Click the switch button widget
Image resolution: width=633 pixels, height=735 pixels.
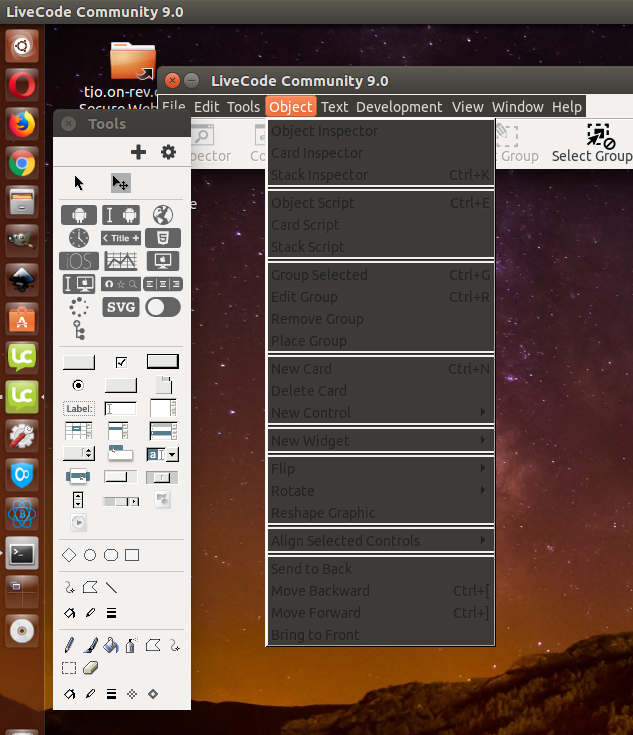163,307
